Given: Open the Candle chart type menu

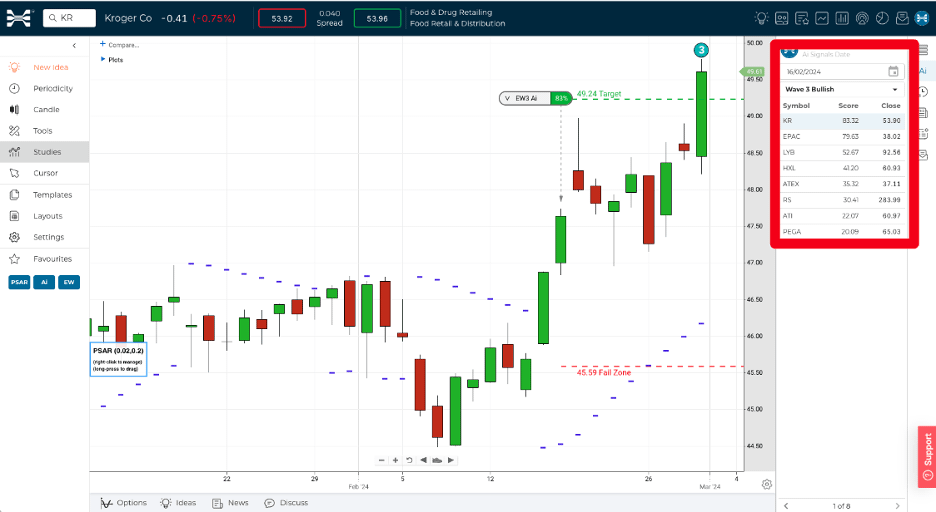Looking at the screenshot, I should (45, 110).
